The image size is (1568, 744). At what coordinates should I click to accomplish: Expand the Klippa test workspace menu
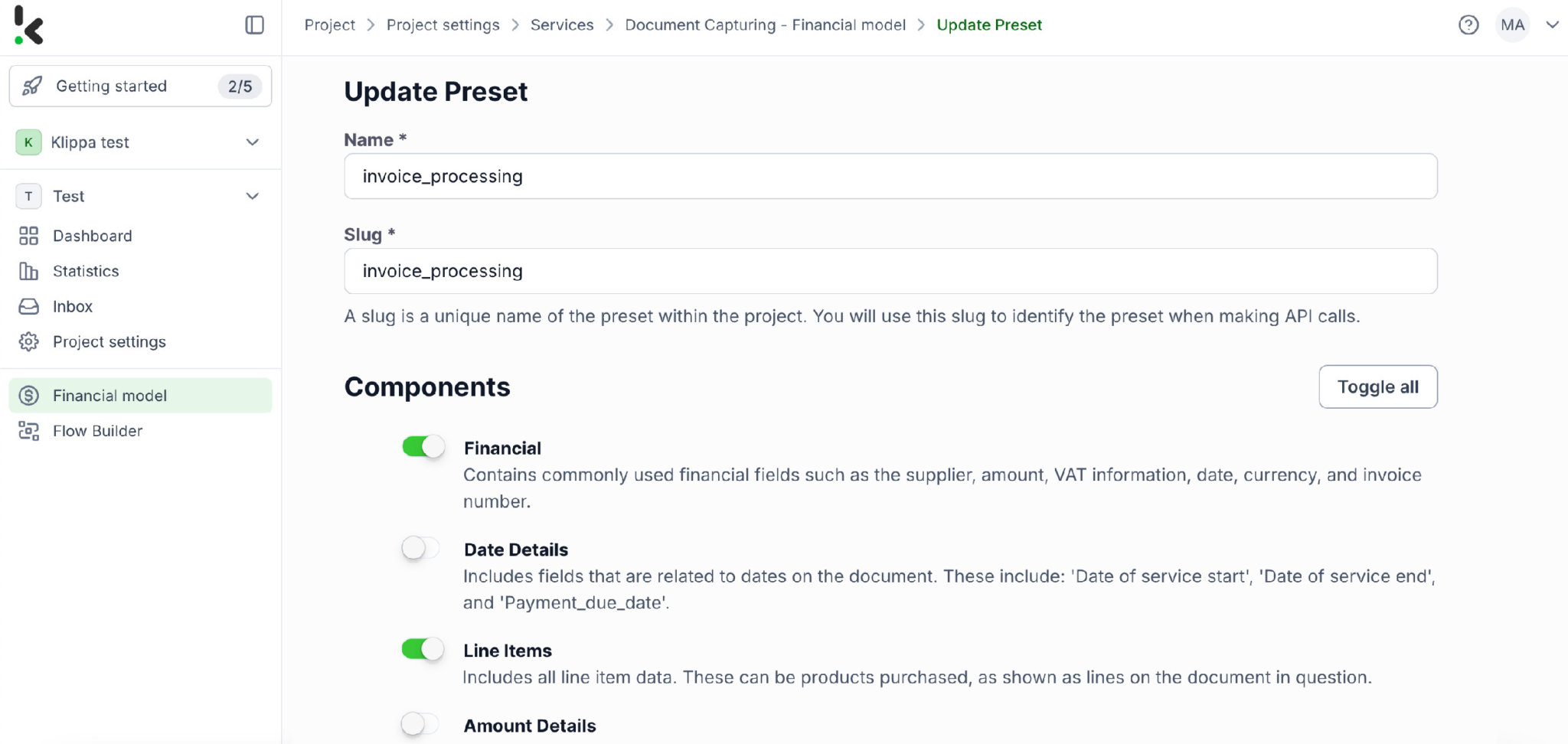[253, 142]
